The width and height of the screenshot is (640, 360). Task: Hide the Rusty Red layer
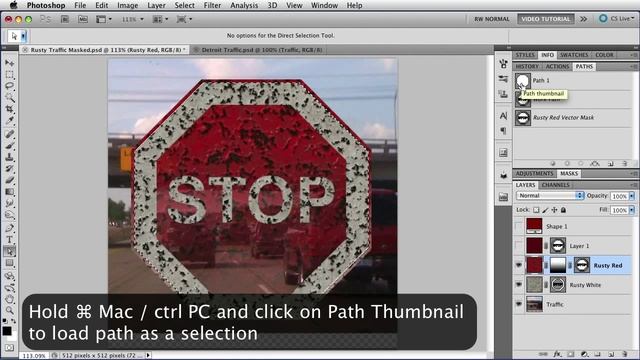pos(519,265)
